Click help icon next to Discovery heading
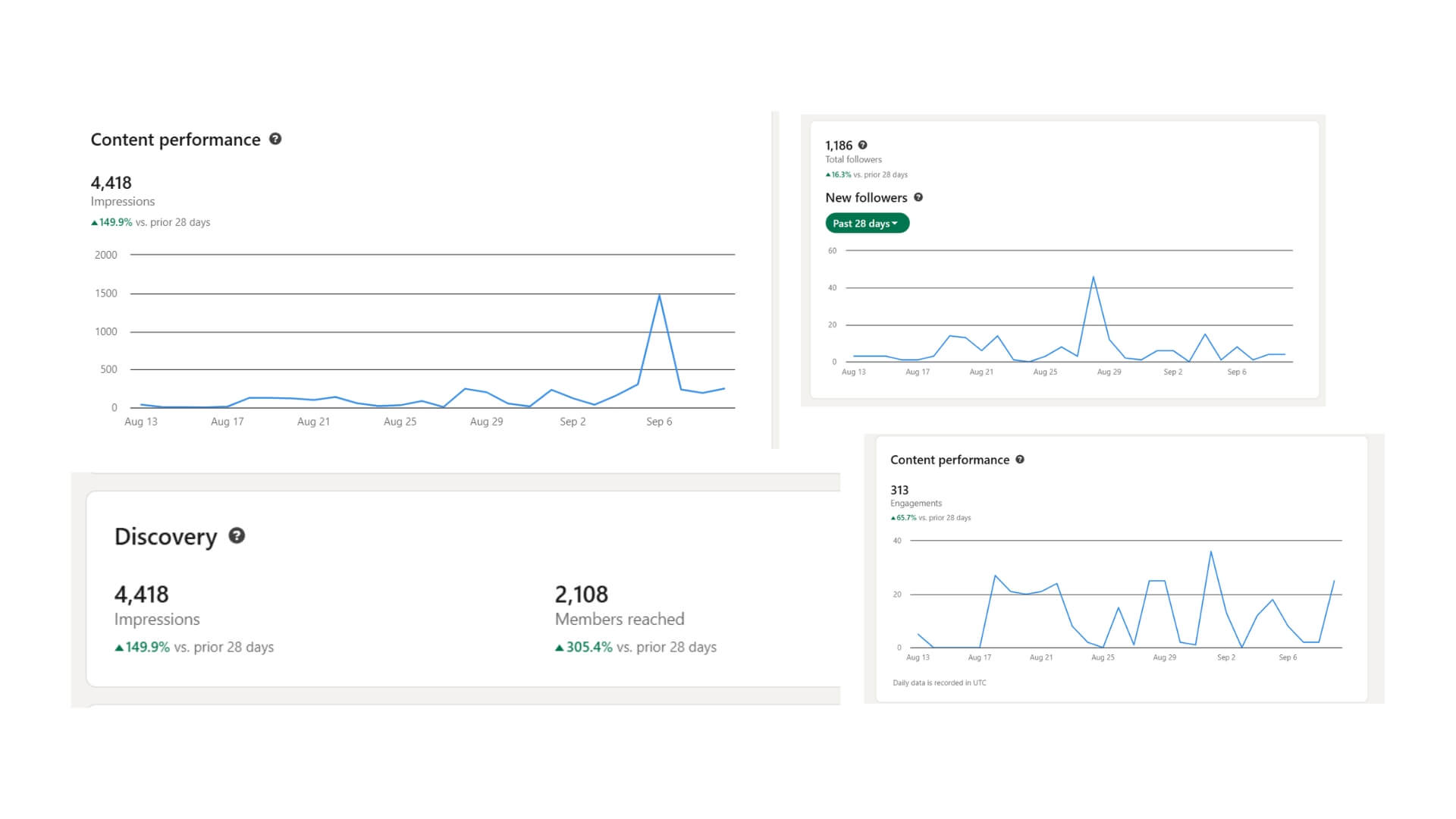This screenshot has width=1456, height=819. [x=237, y=535]
